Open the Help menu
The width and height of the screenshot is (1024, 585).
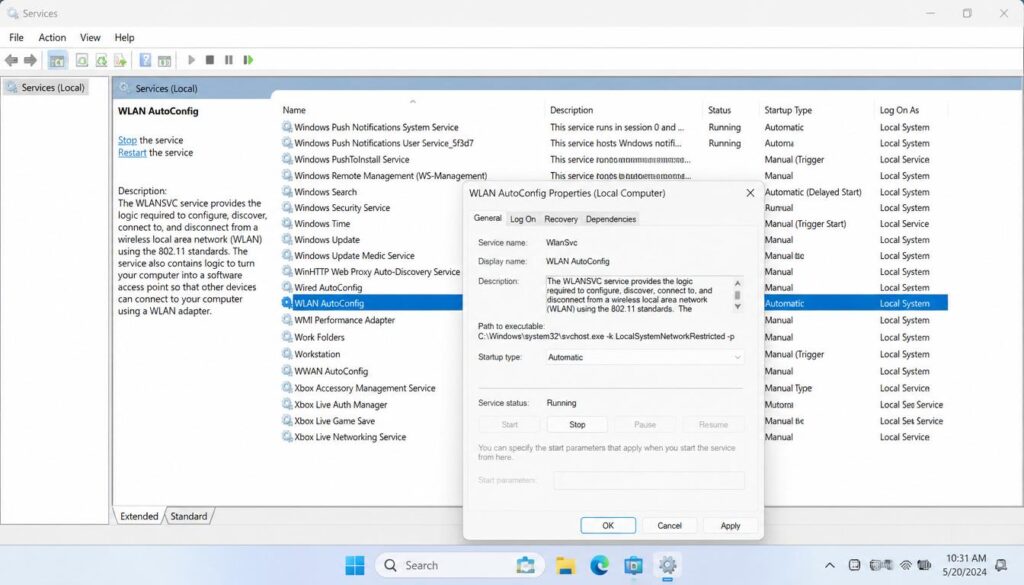[124, 37]
